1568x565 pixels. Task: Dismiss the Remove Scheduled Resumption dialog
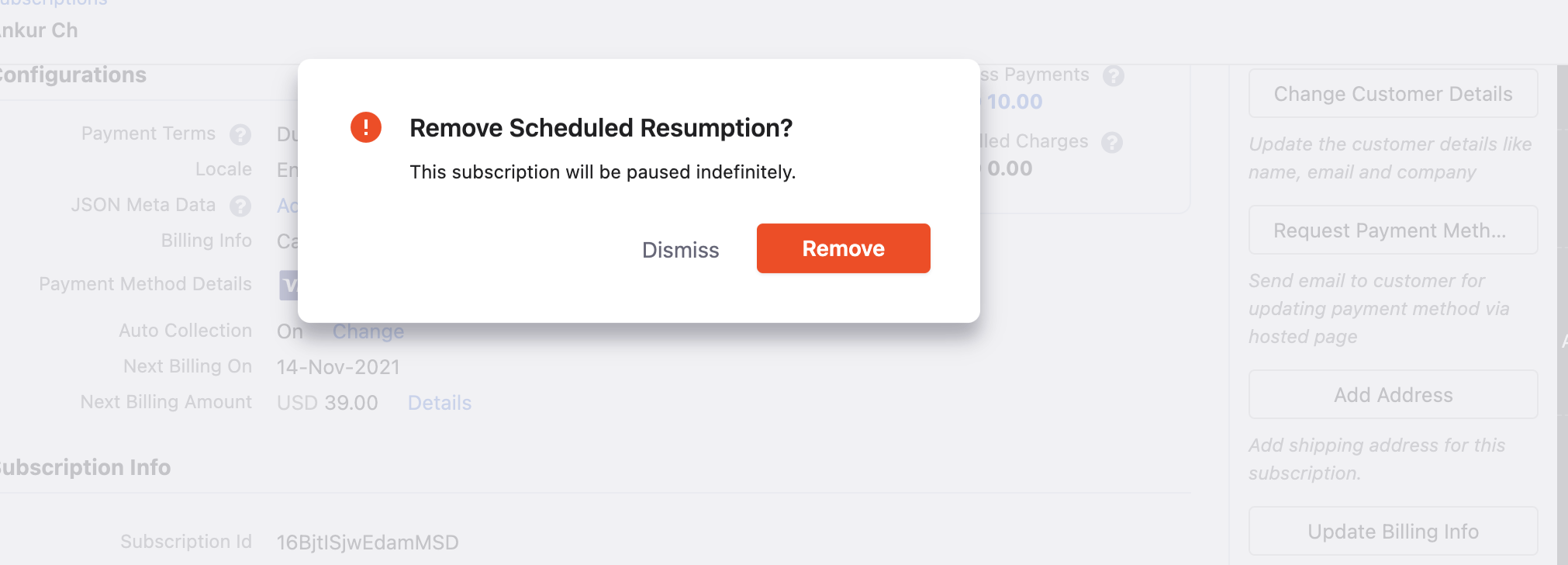coord(680,250)
